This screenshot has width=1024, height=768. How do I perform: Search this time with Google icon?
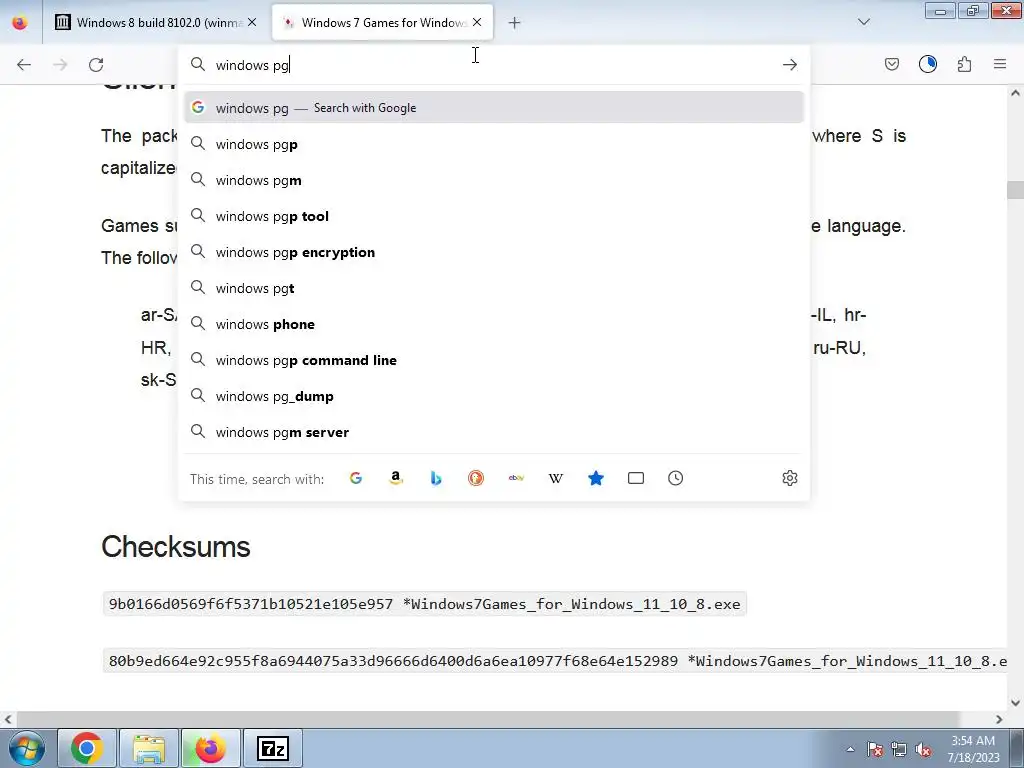pos(356,478)
